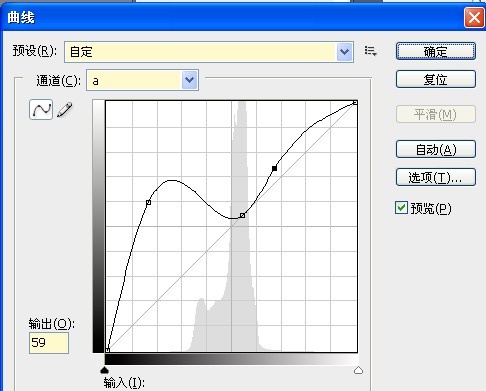Close the 曲线 curves dialog
Viewport: 486px width, 391px height.
pos(474,18)
